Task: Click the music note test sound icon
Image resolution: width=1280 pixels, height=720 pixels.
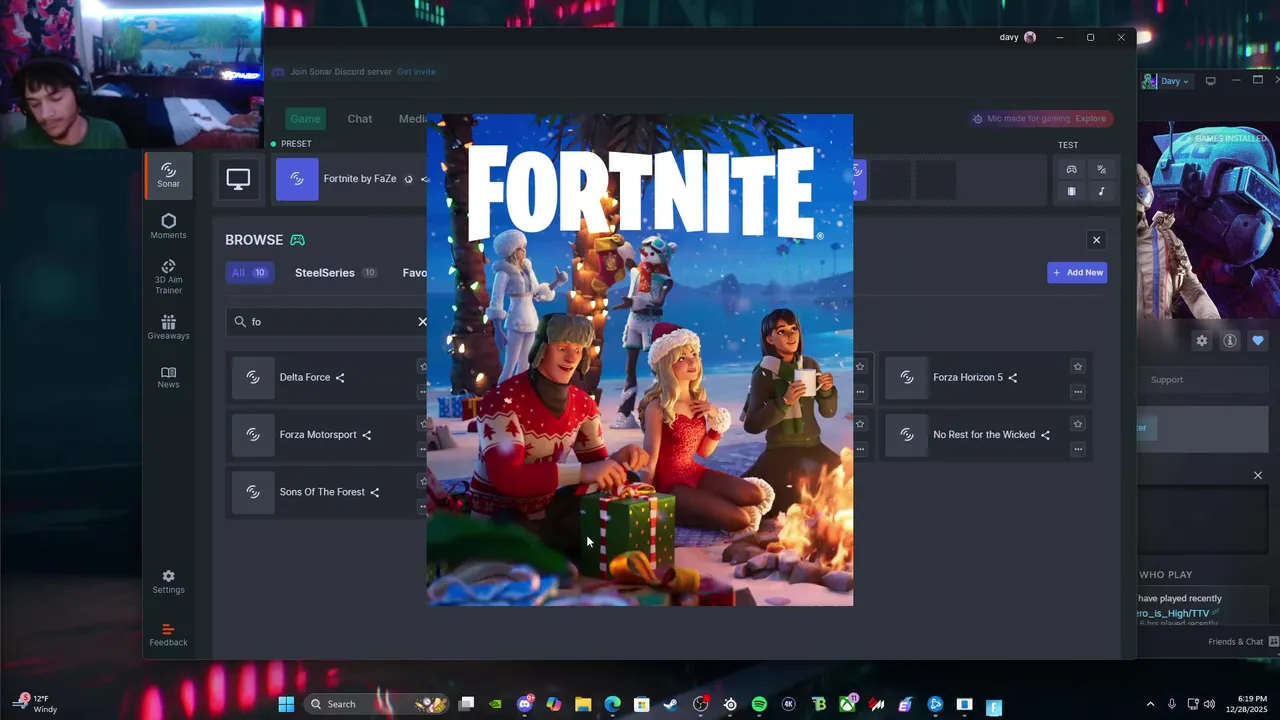Action: point(1101,191)
